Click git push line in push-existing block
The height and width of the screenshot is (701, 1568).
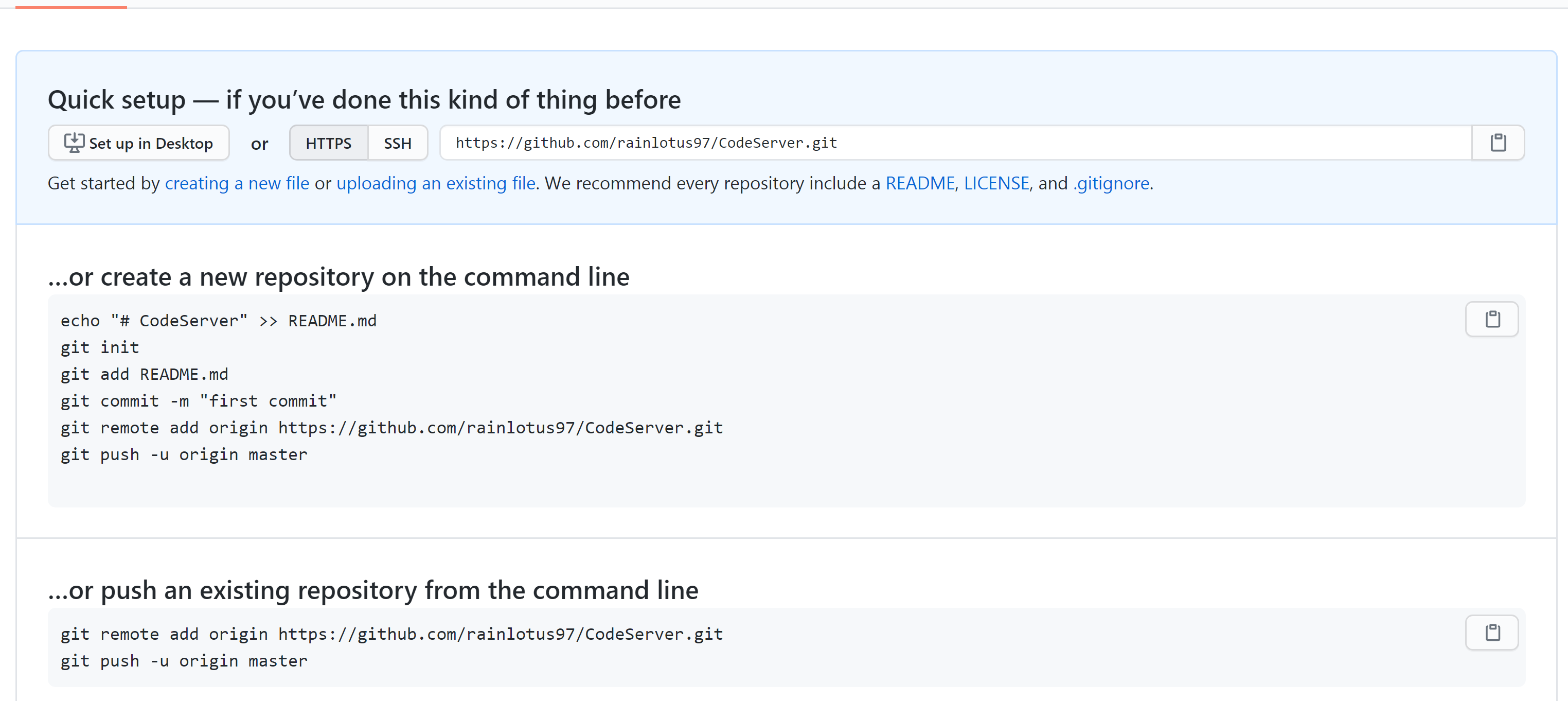184,661
